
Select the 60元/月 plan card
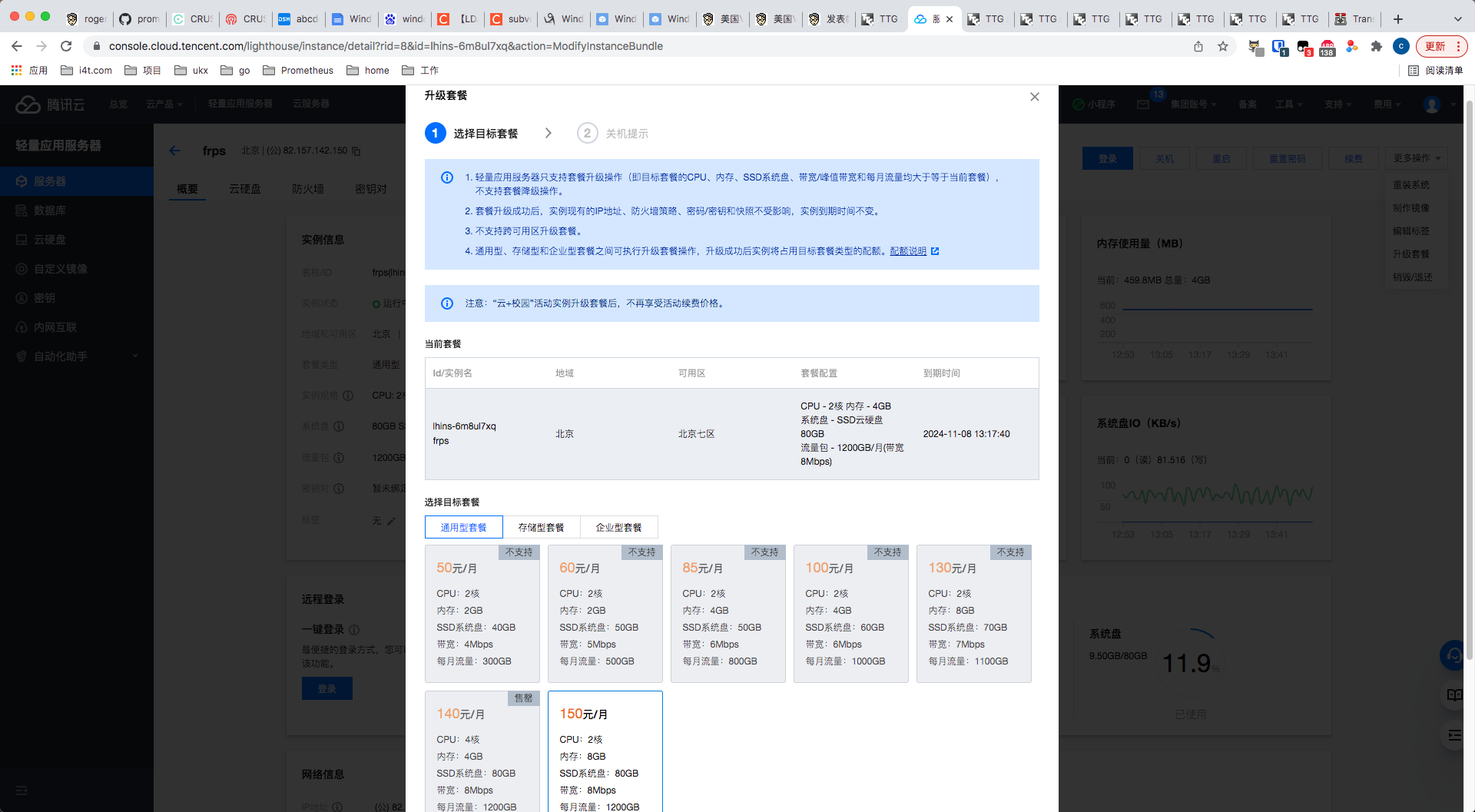pos(605,614)
